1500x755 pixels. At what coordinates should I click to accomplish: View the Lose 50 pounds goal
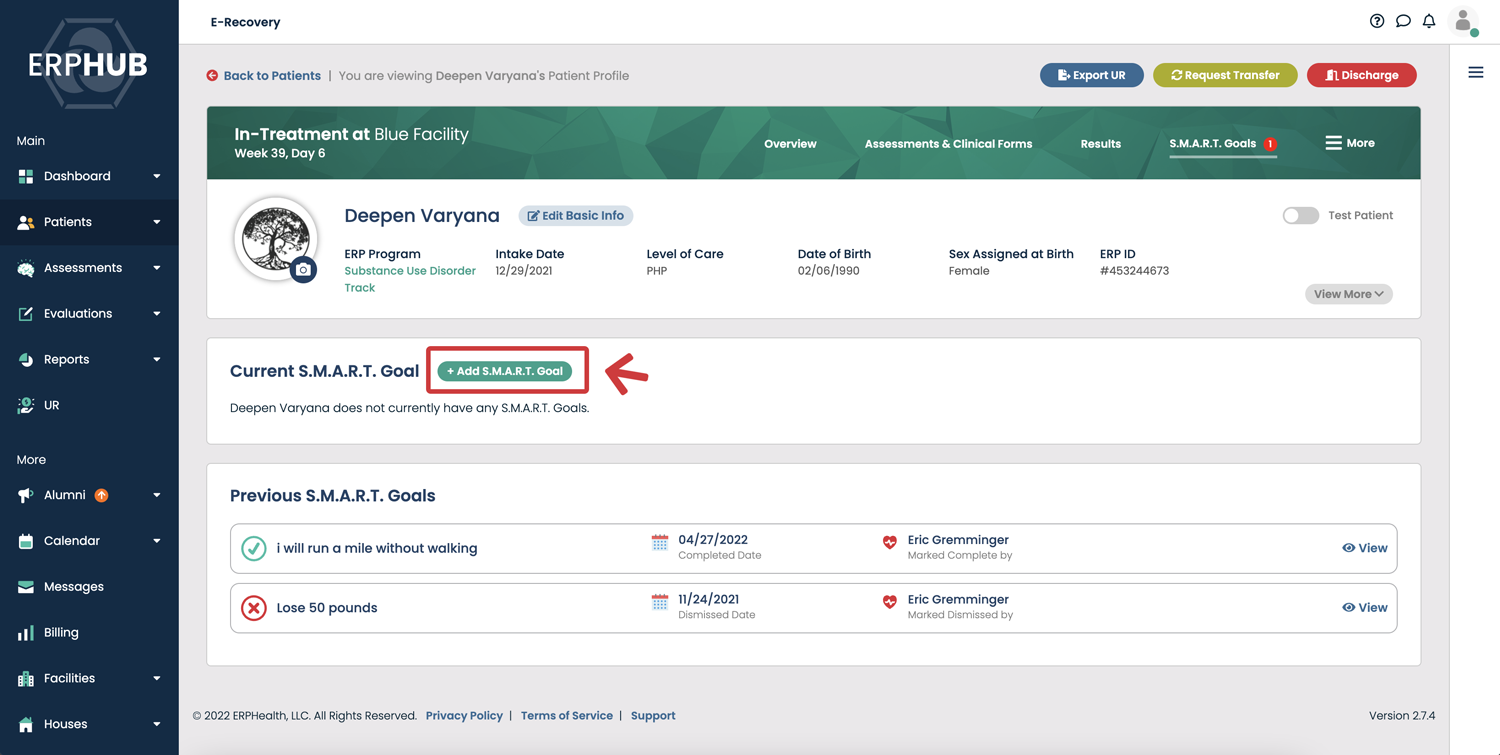click(1365, 608)
